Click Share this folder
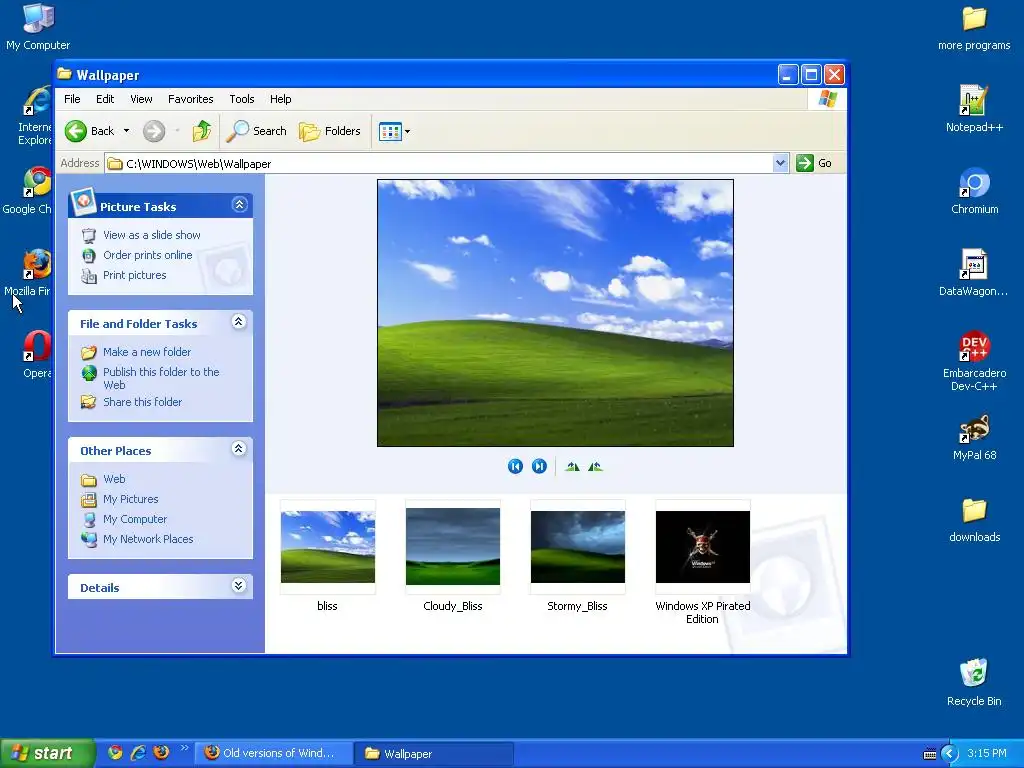 click(x=142, y=402)
